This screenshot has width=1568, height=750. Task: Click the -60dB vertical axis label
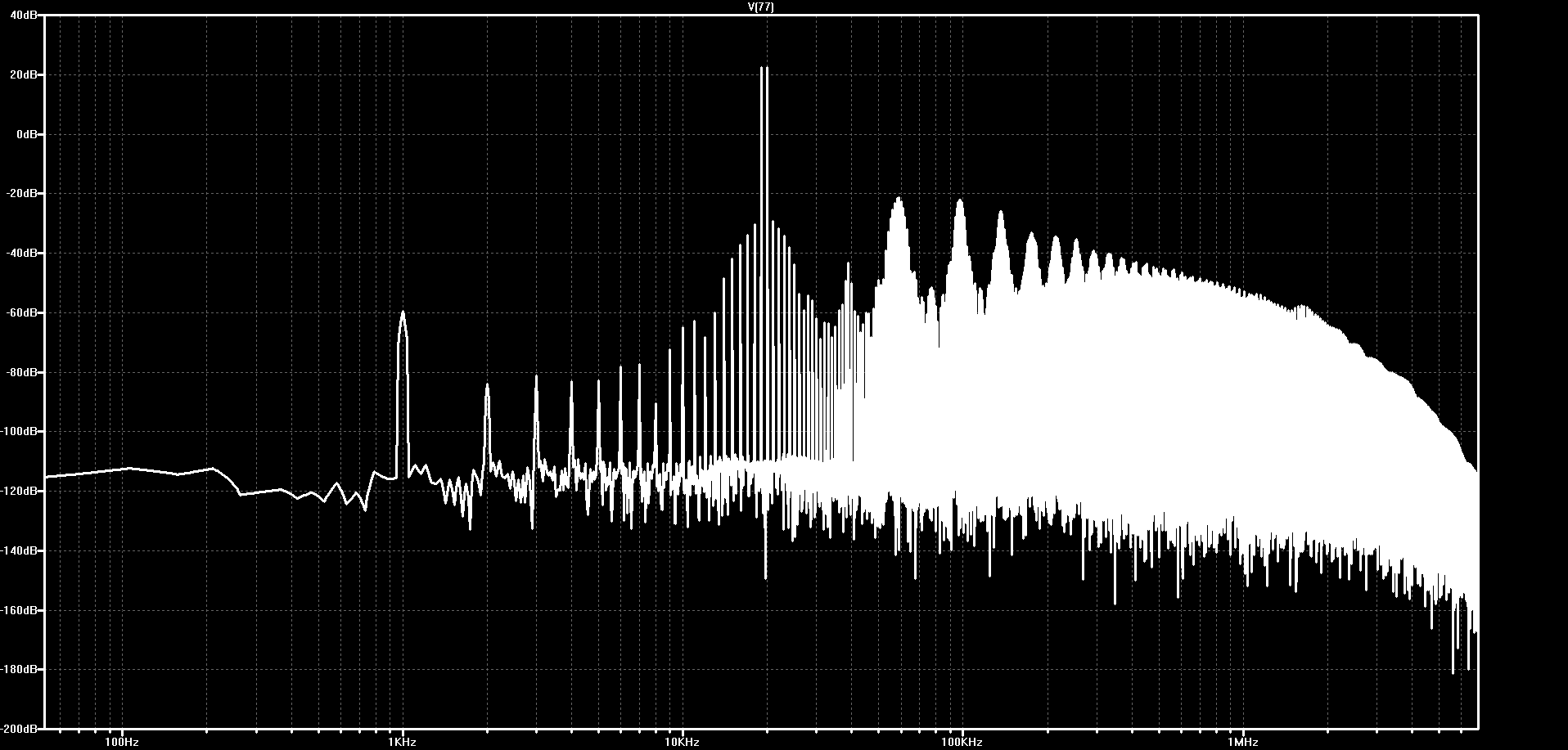pyautogui.click(x=22, y=313)
